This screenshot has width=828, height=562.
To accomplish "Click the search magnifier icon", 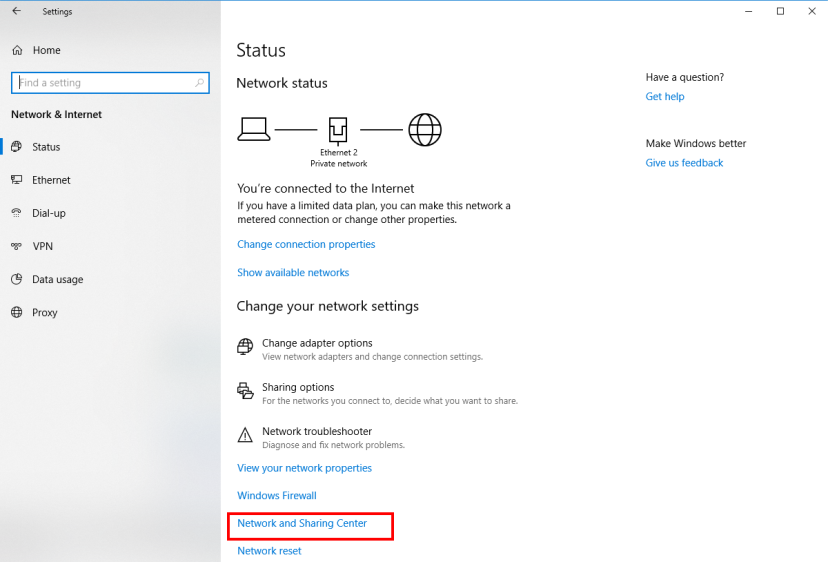I will (x=200, y=83).
